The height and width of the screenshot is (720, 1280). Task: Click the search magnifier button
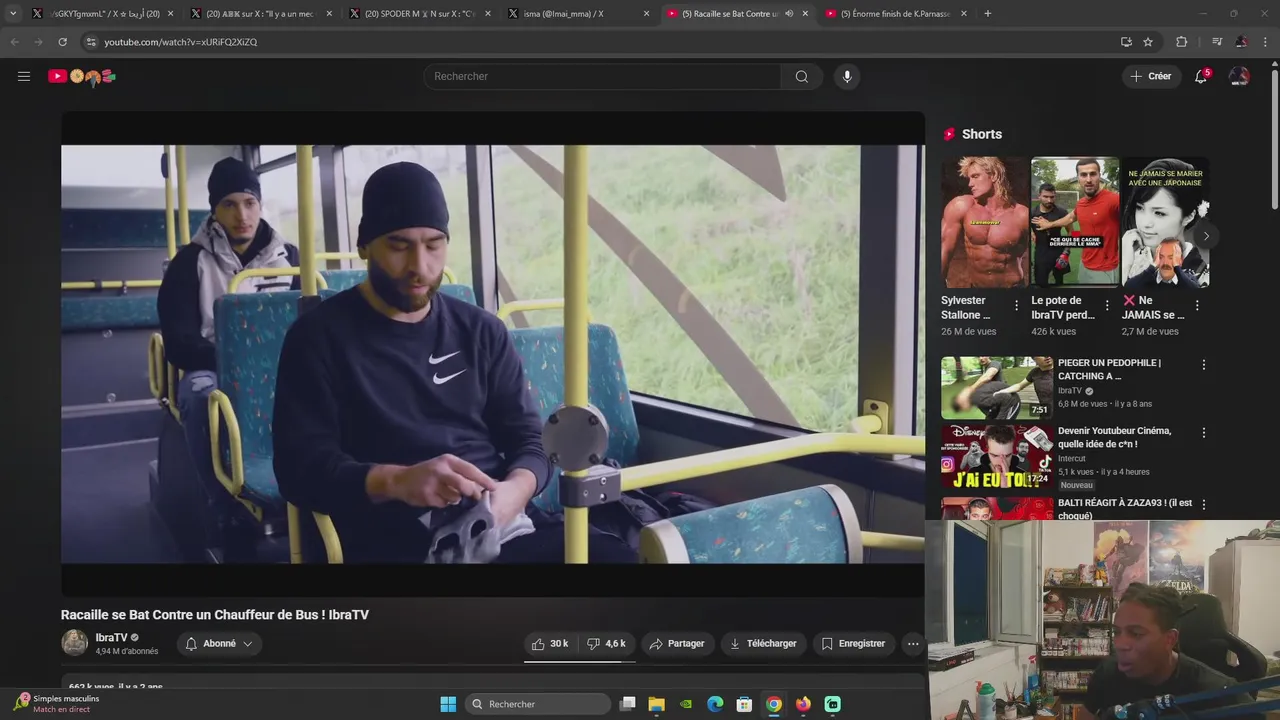point(801,76)
